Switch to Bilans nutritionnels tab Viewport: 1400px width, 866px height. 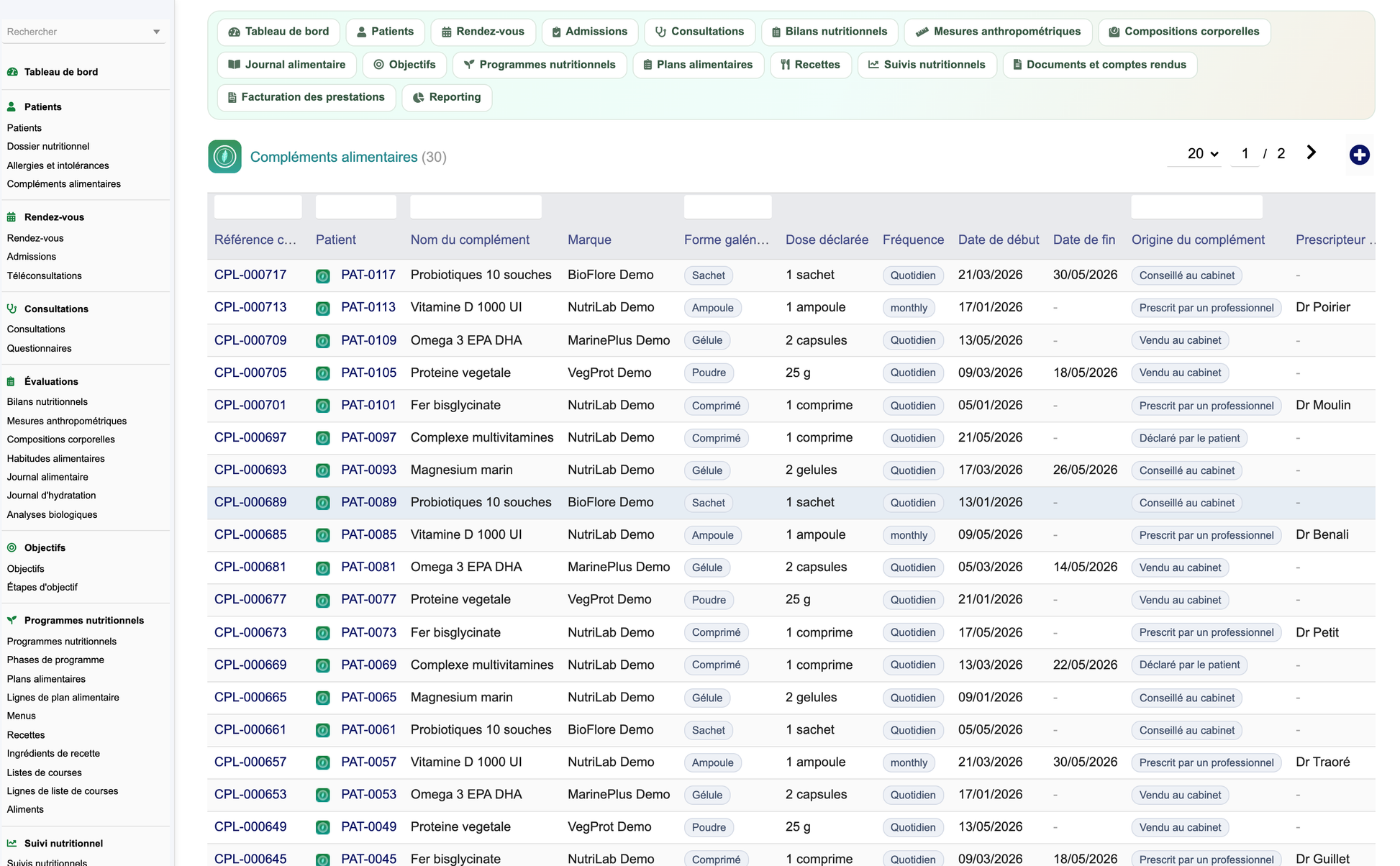pyautogui.click(x=829, y=32)
